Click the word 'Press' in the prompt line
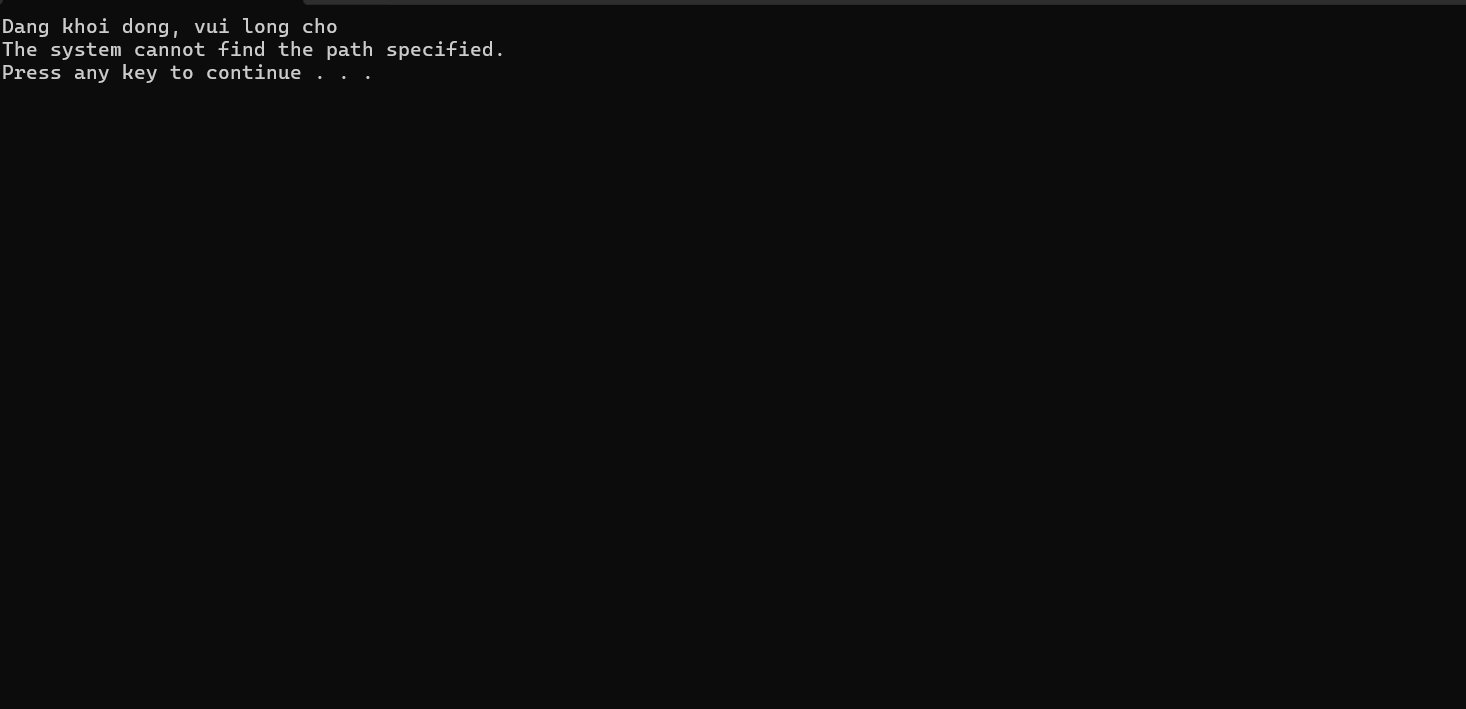The width and height of the screenshot is (1466, 709). point(32,73)
